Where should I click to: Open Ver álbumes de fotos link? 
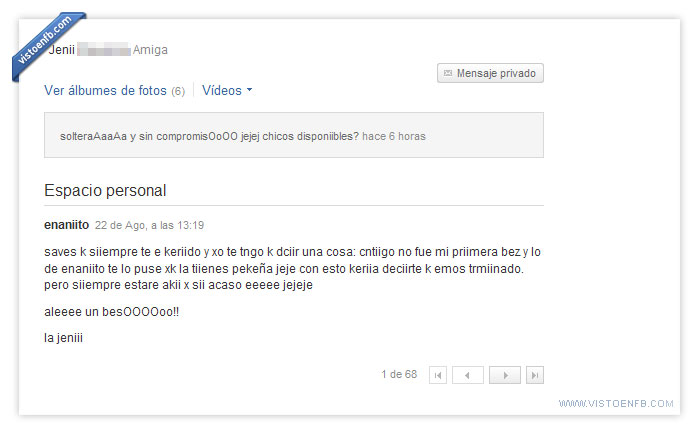105,90
